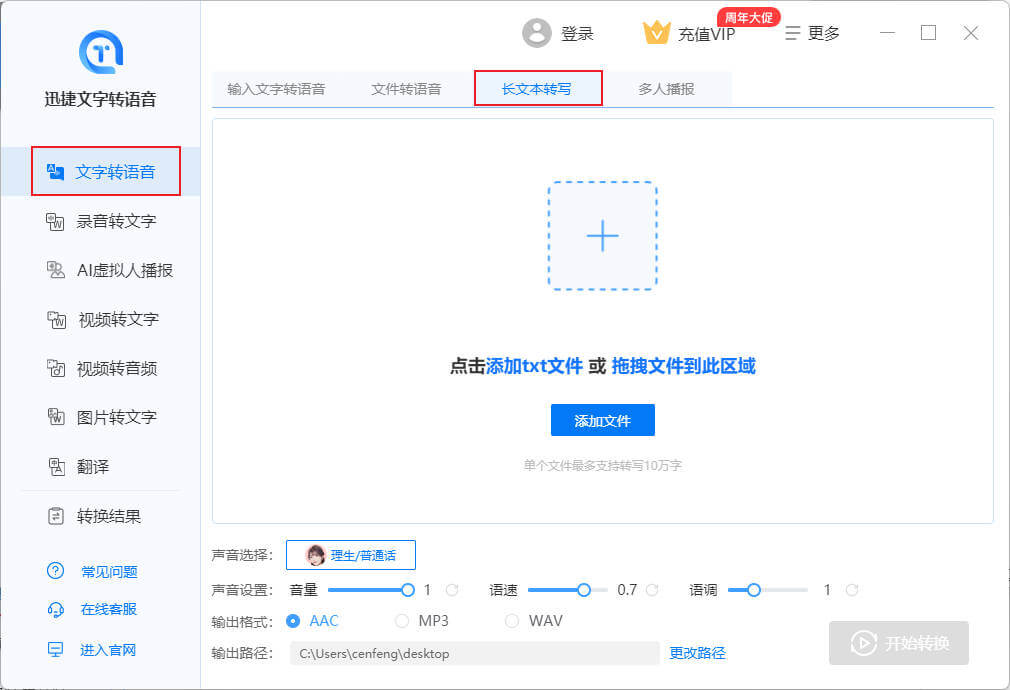Select the 视频转文字 sidebar icon

(56, 320)
